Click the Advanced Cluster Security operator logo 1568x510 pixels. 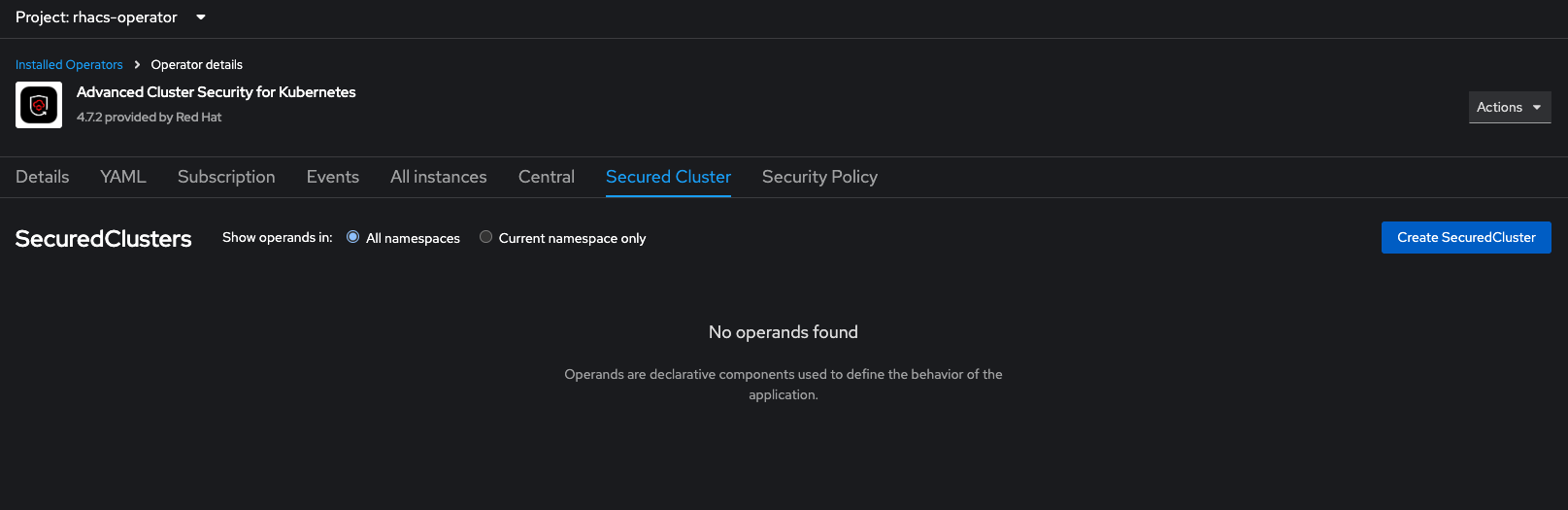point(39,105)
